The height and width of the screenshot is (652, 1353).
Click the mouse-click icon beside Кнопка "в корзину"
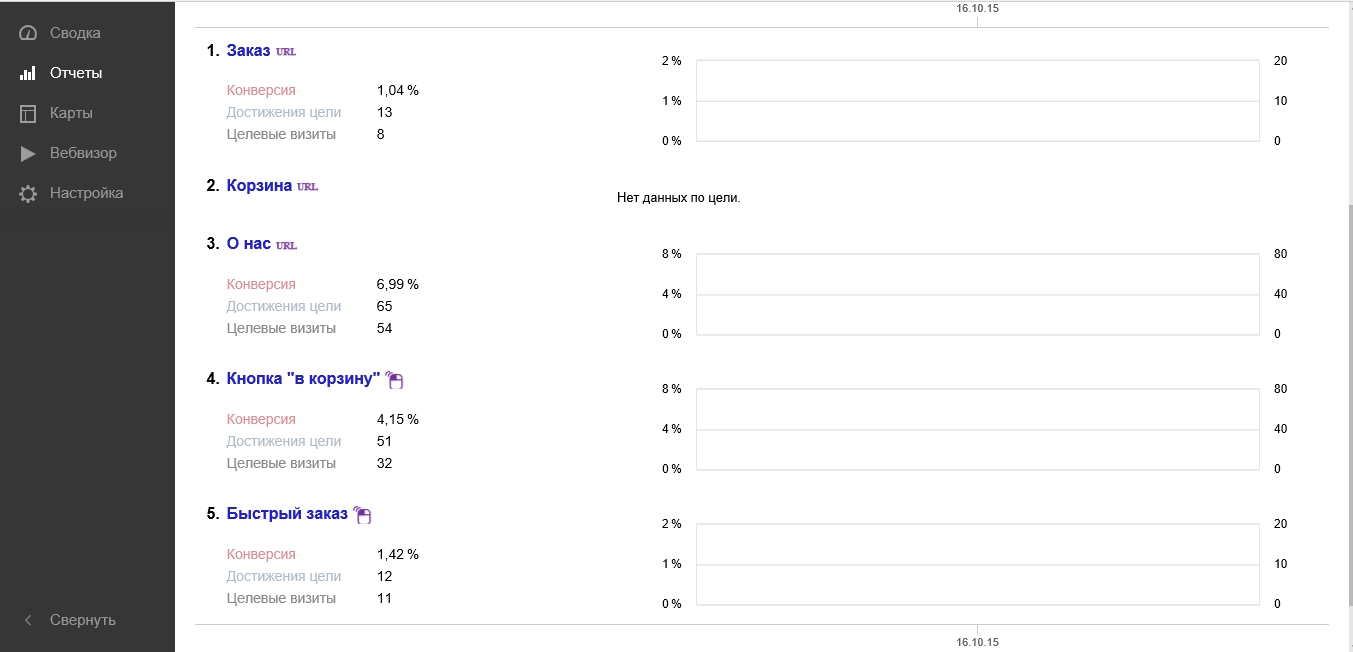click(395, 380)
